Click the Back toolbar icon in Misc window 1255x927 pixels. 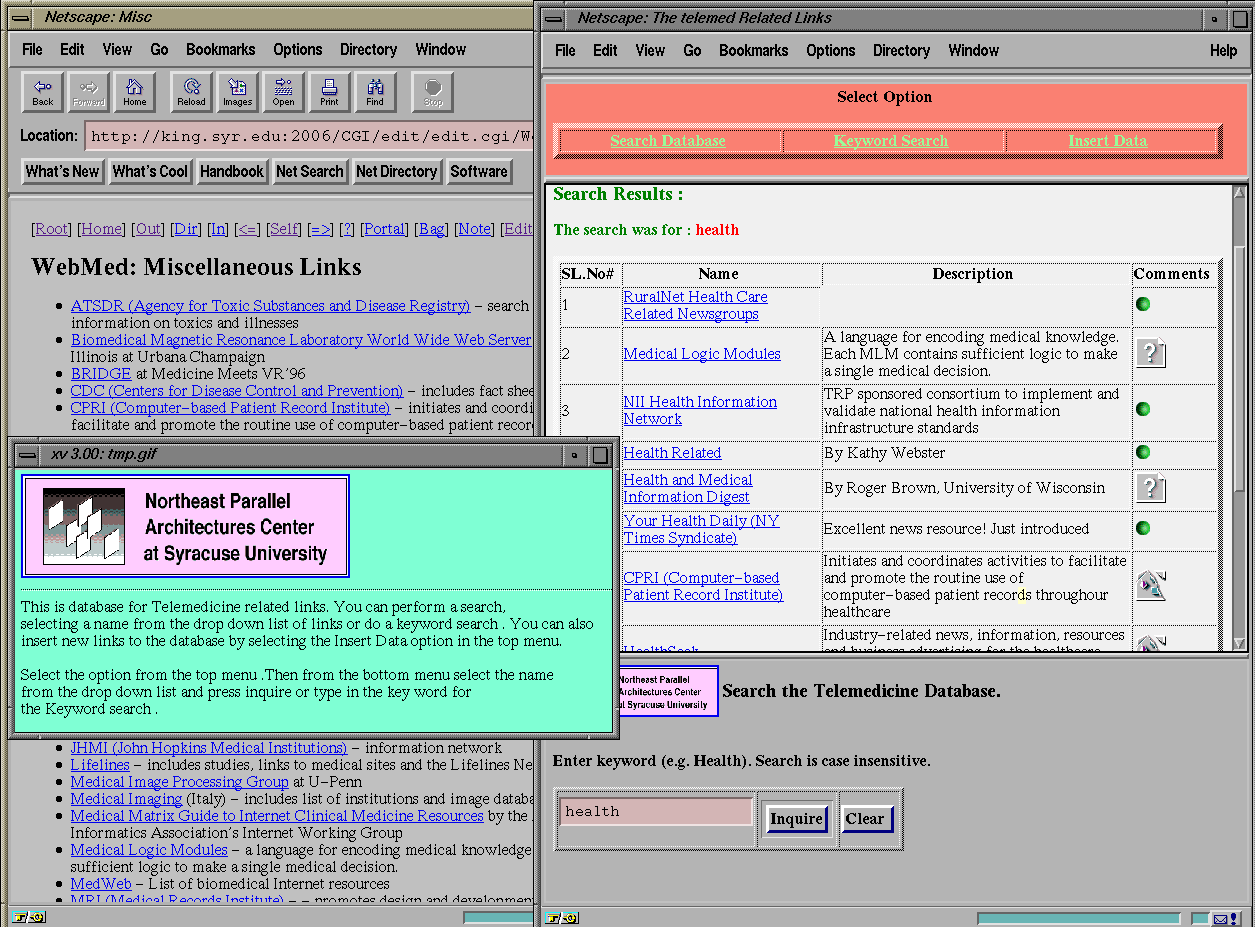tap(43, 92)
